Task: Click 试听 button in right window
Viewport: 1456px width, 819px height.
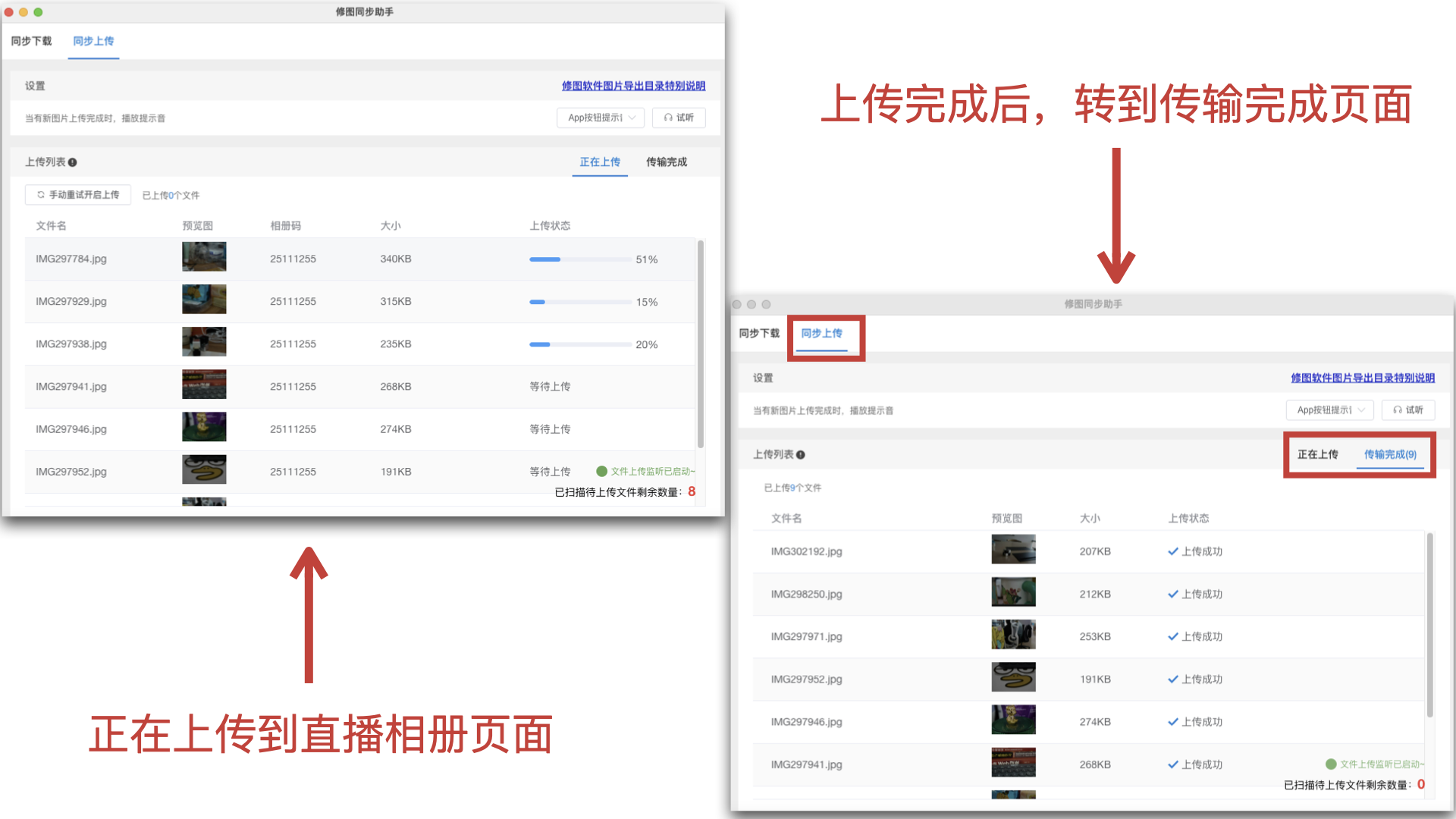Action: pos(1408,409)
